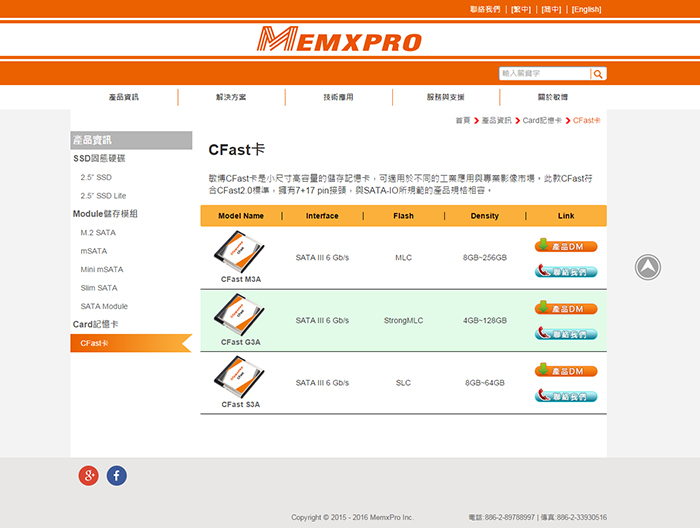Viewport: 700px width, 528px height.
Task: Click 聯絡我們 button in CFast G3A row
Action: point(566,333)
